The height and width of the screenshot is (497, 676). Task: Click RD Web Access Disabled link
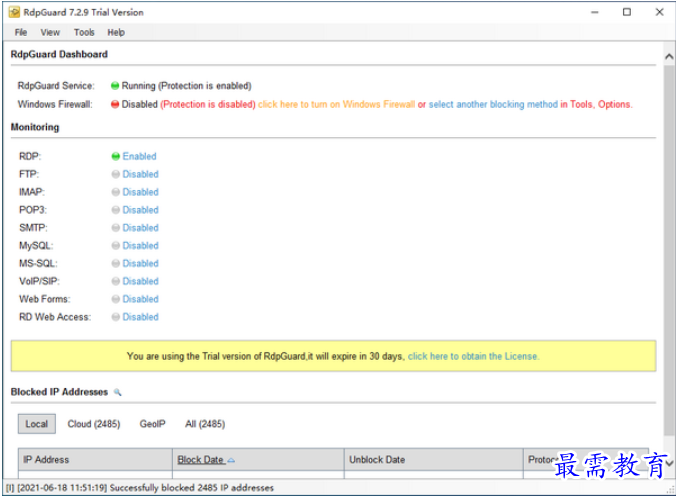141,317
